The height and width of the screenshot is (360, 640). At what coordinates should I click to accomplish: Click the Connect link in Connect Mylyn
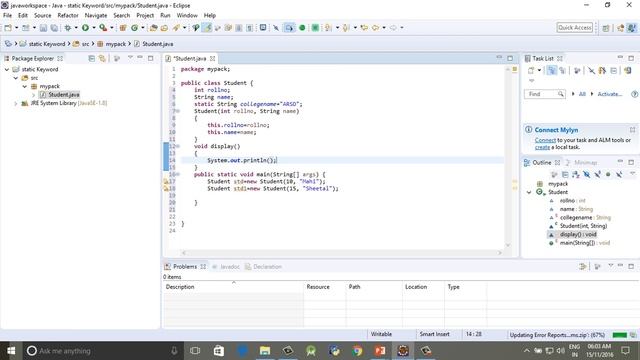(x=545, y=140)
